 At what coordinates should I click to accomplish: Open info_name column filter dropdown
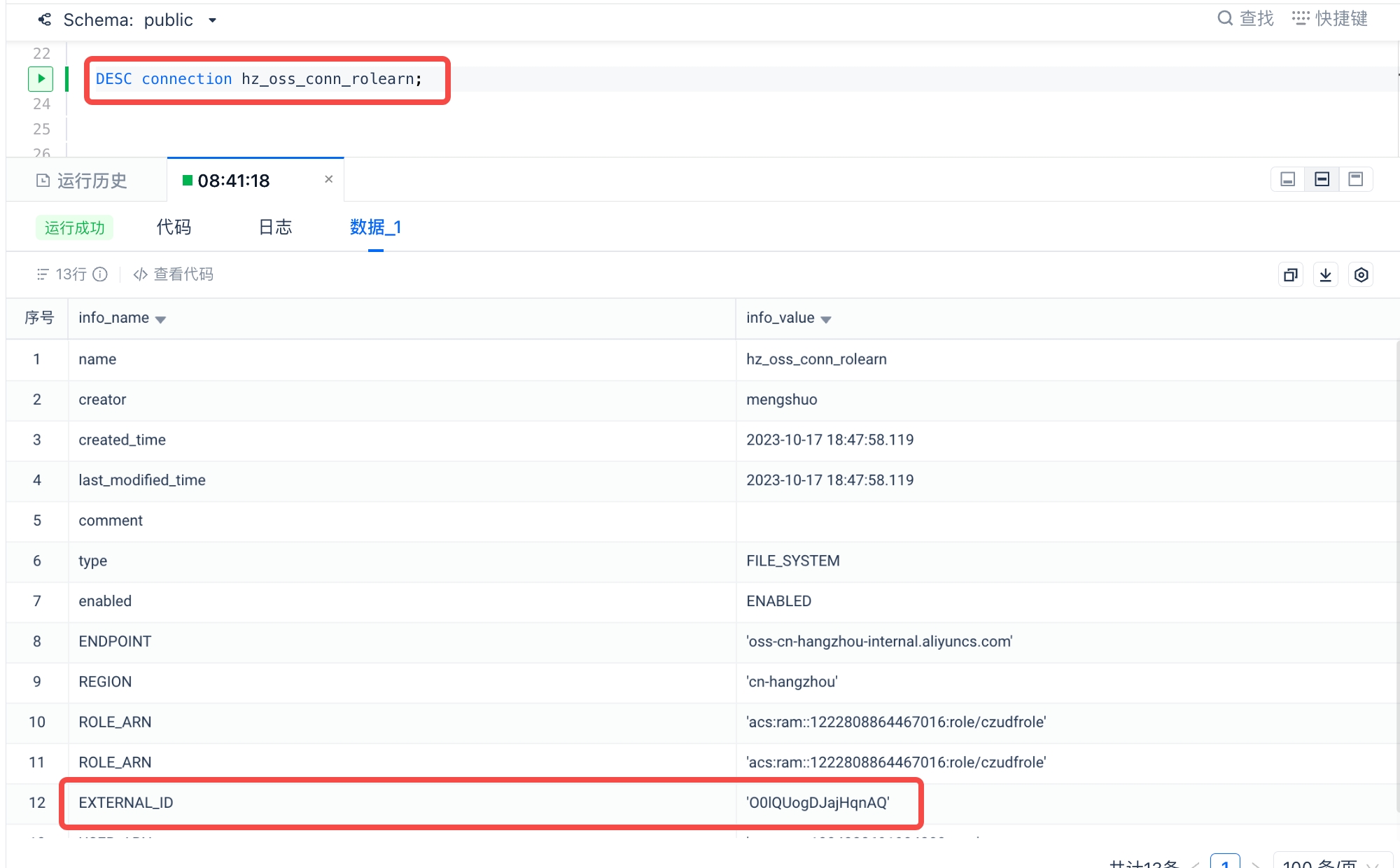click(161, 319)
